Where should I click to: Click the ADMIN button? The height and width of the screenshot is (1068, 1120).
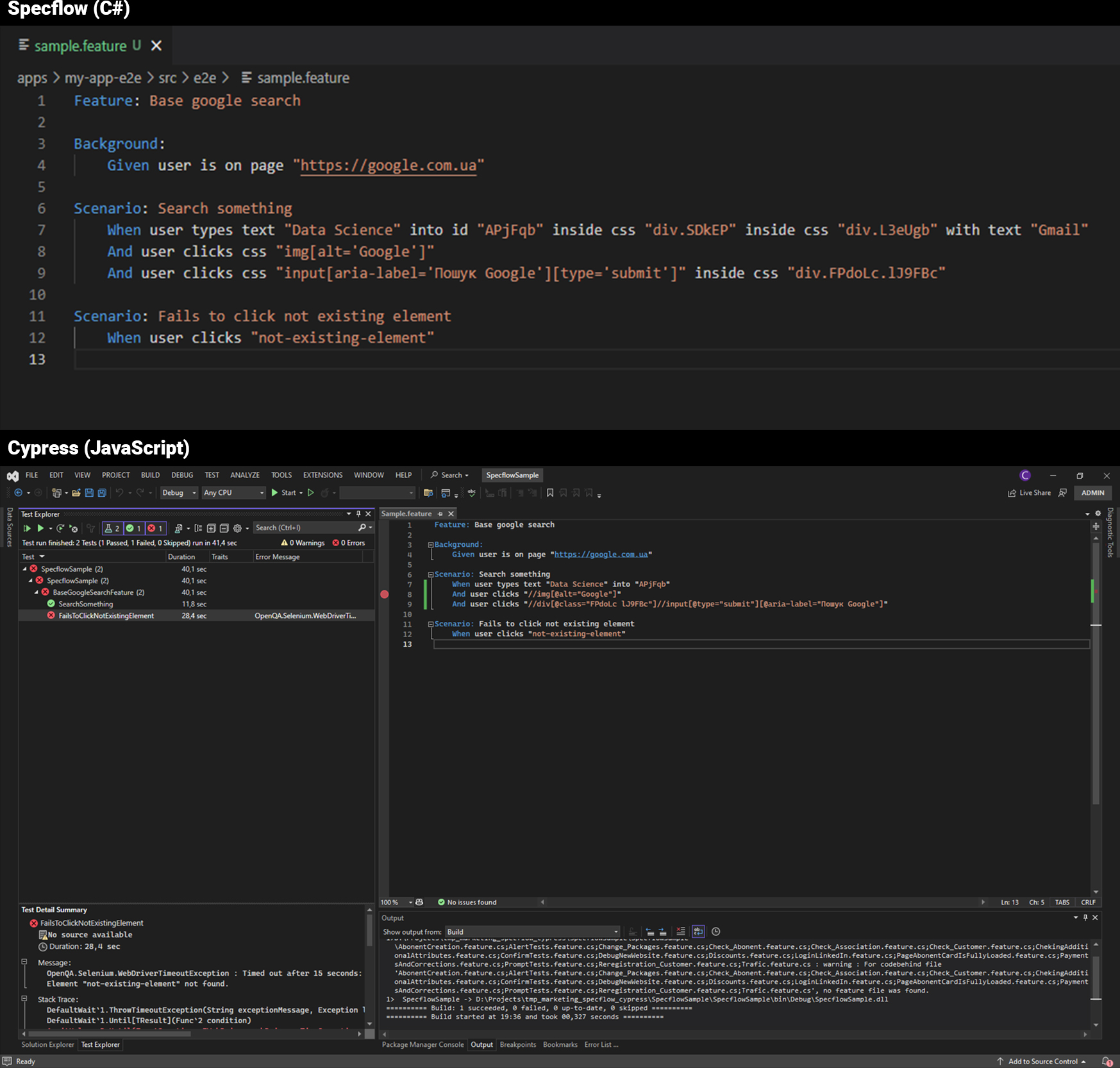(1093, 493)
